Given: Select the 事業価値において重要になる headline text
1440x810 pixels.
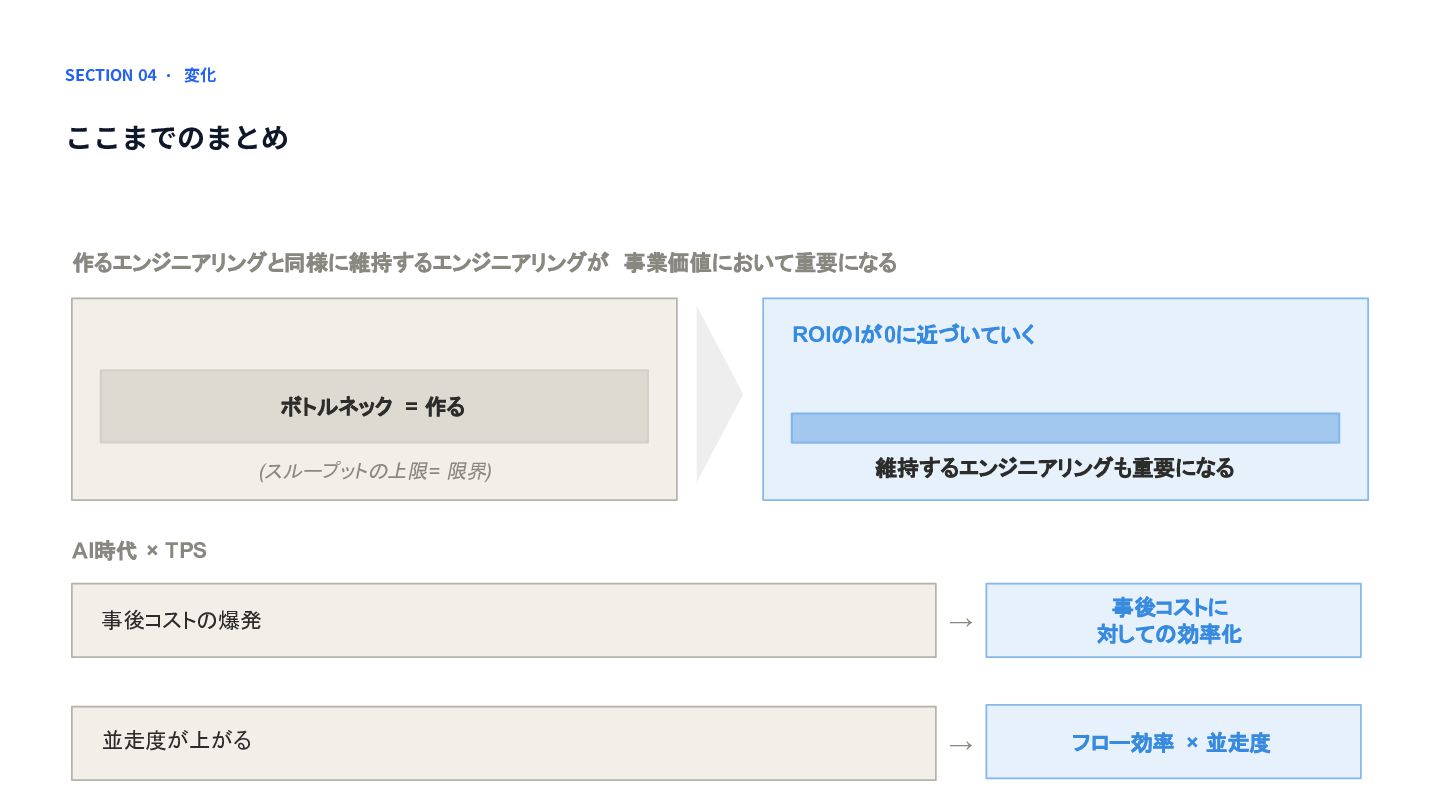Looking at the screenshot, I should click(x=760, y=263).
